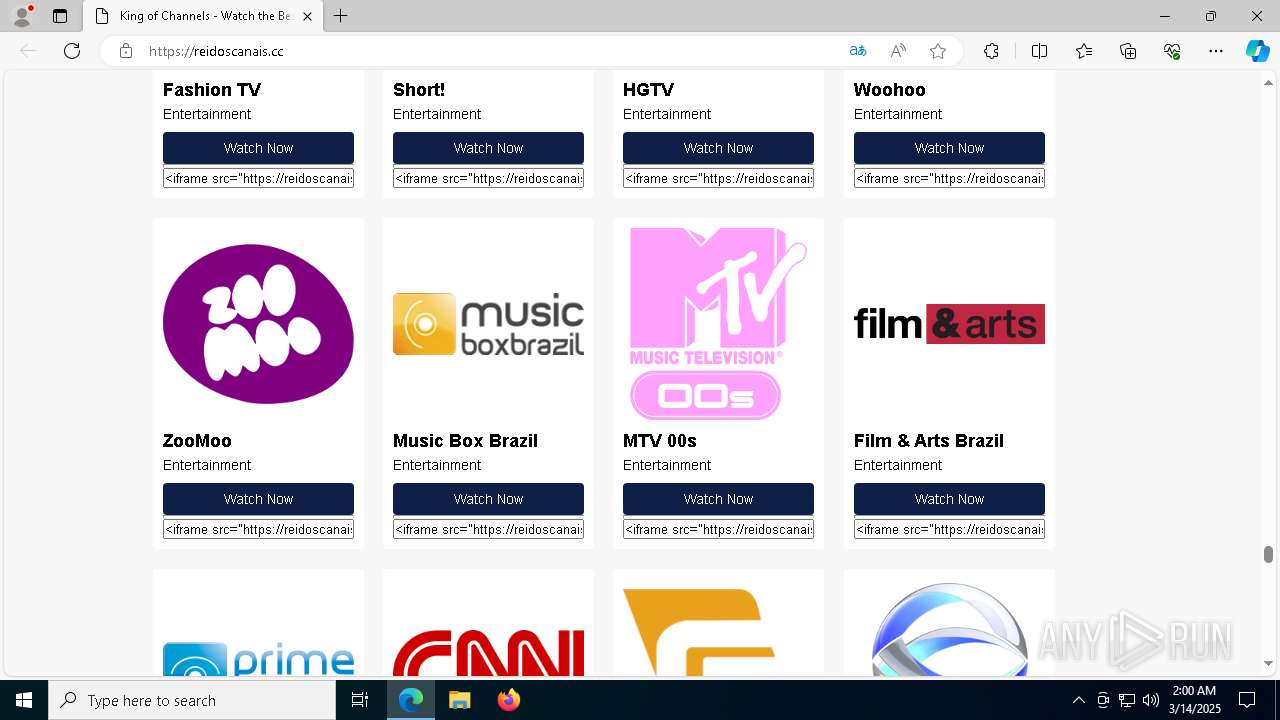Open Task View on taskbar
Screen dimensions: 1280x720
pos(360,700)
